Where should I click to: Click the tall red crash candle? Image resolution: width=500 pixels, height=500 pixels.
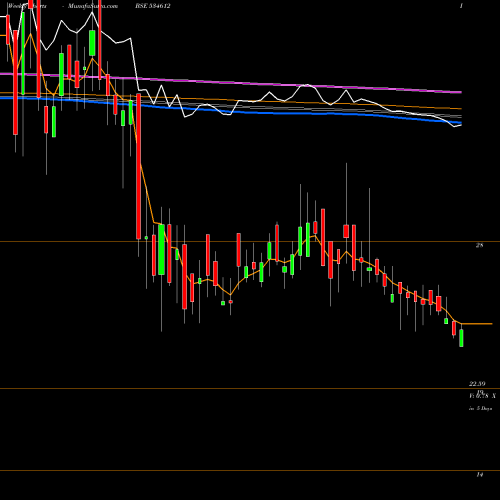(x=138, y=166)
